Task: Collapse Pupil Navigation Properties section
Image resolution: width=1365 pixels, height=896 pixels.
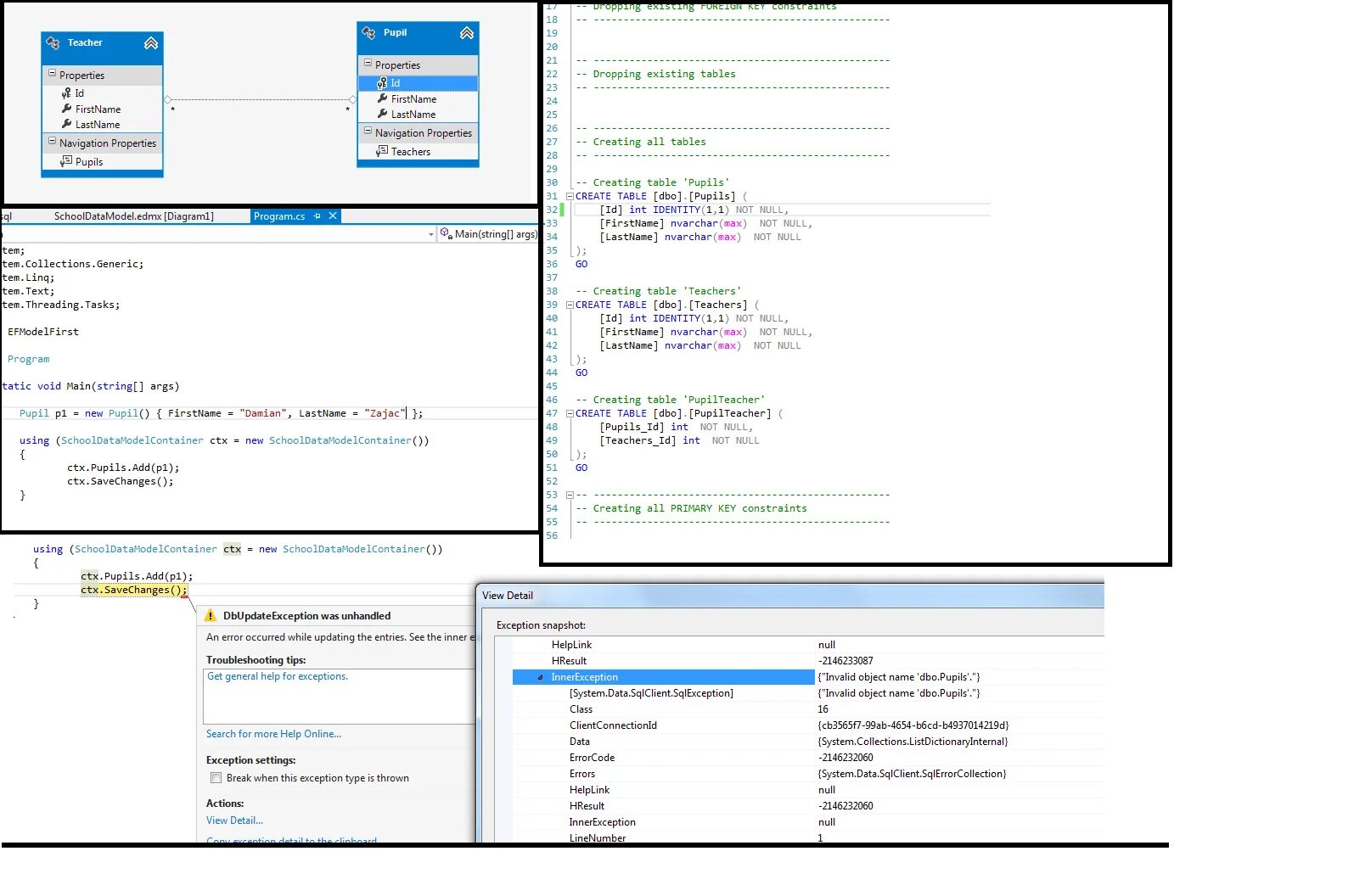Action: point(368,132)
